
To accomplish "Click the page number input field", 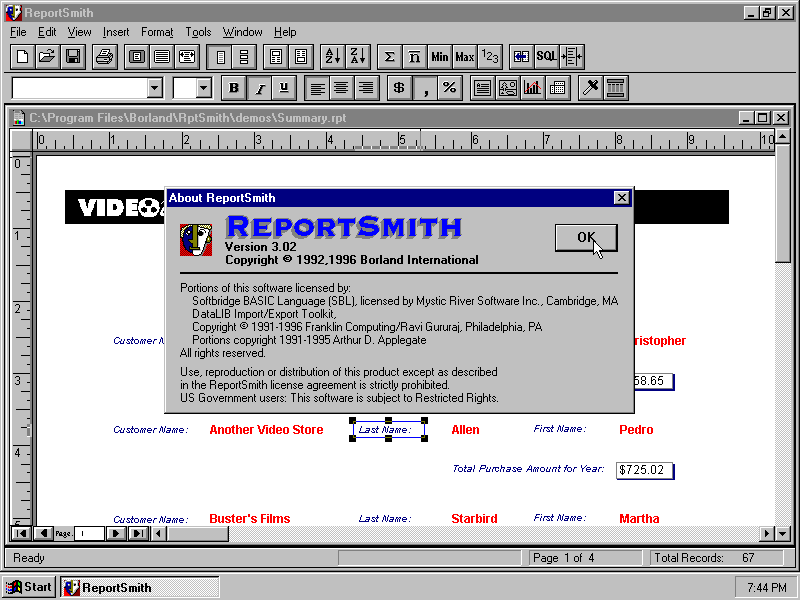I will pos(89,534).
